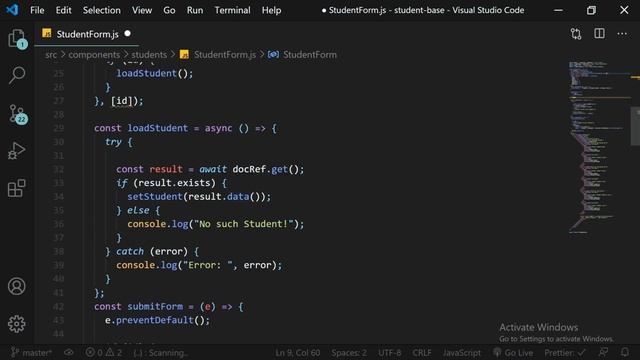This screenshot has height=360, width=640.
Task: Open the feedback icon in status bar
Action: tap(604, 352)
